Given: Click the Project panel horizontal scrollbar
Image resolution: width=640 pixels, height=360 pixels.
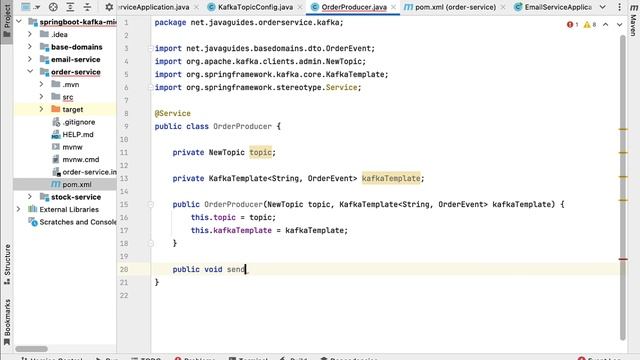Looking at the screenshot, I should tap(31, 349).
